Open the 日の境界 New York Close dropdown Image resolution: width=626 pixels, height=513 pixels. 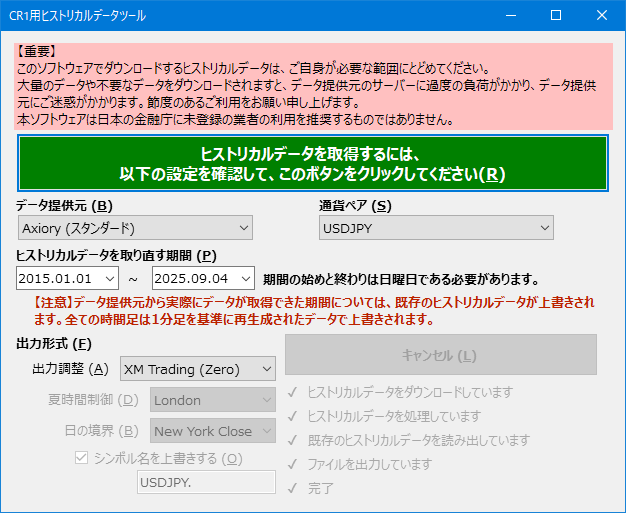point(213,431)
